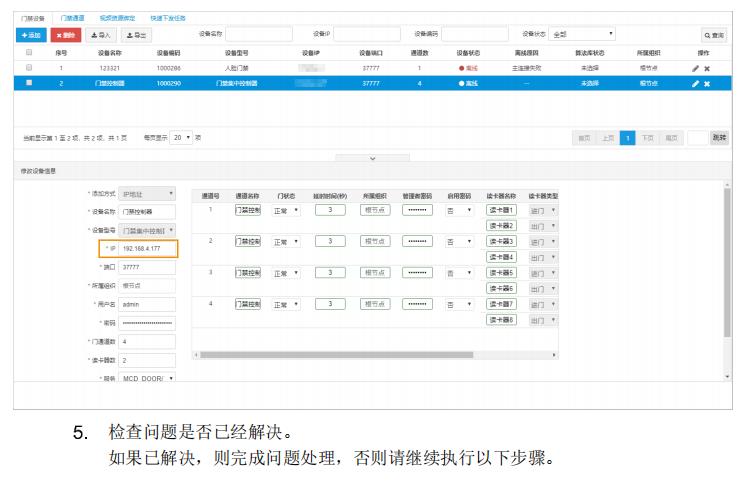Click the delete X icon in the highlighted row
This screenshot has width=741, height=485.
pos(707,83)
